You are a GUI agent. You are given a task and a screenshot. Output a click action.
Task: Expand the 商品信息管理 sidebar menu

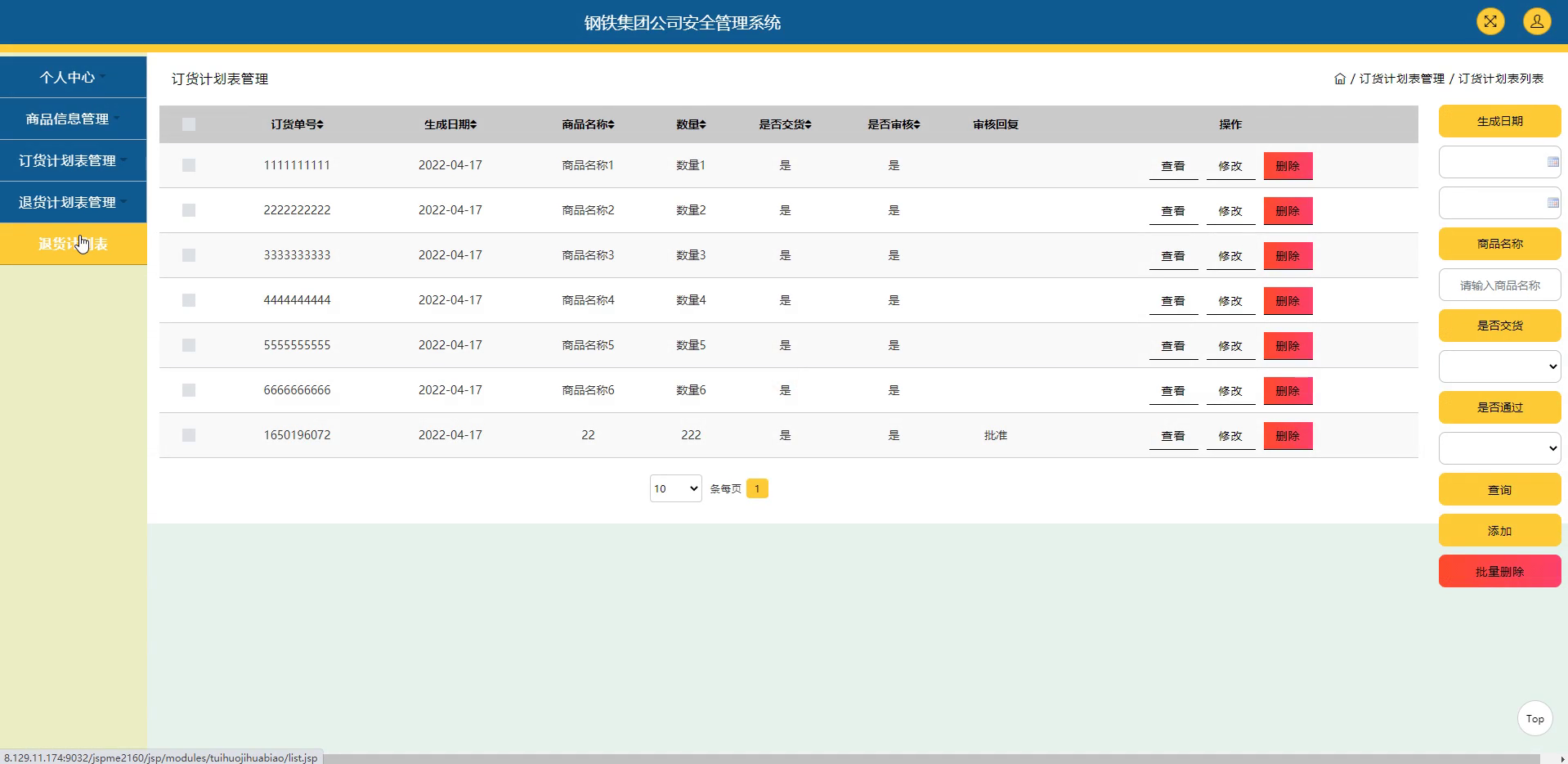(x=74, y=119)
